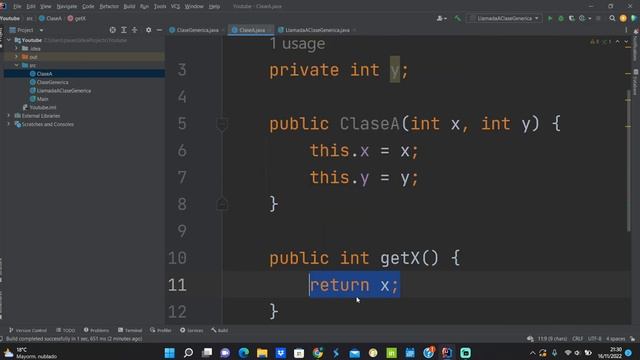This screenshot has width=640, height=360.
Task: Open the VCS menu
Action: tap(176, 7)
